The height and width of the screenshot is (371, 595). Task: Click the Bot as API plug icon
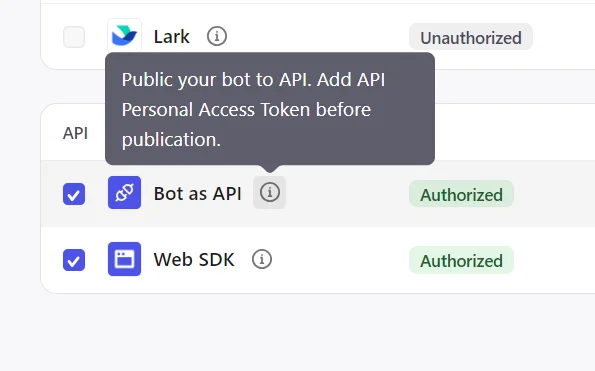click(124, 192)
